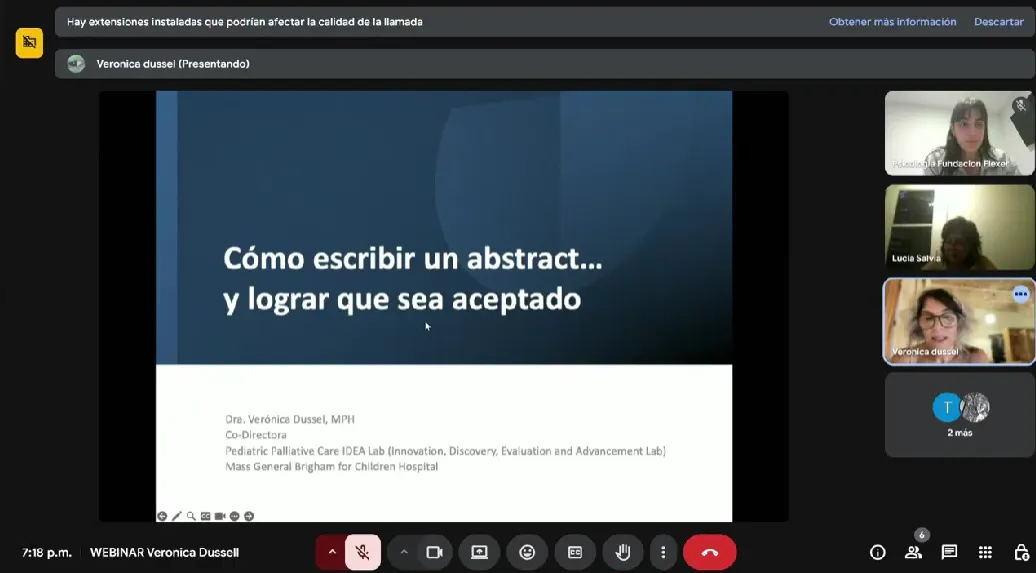Toggle subtitles CC icon on the slide toolbar
Image resolution: width=1036 pixels, height=573 pixels.
pyautogui.click(x=205, y=516)
